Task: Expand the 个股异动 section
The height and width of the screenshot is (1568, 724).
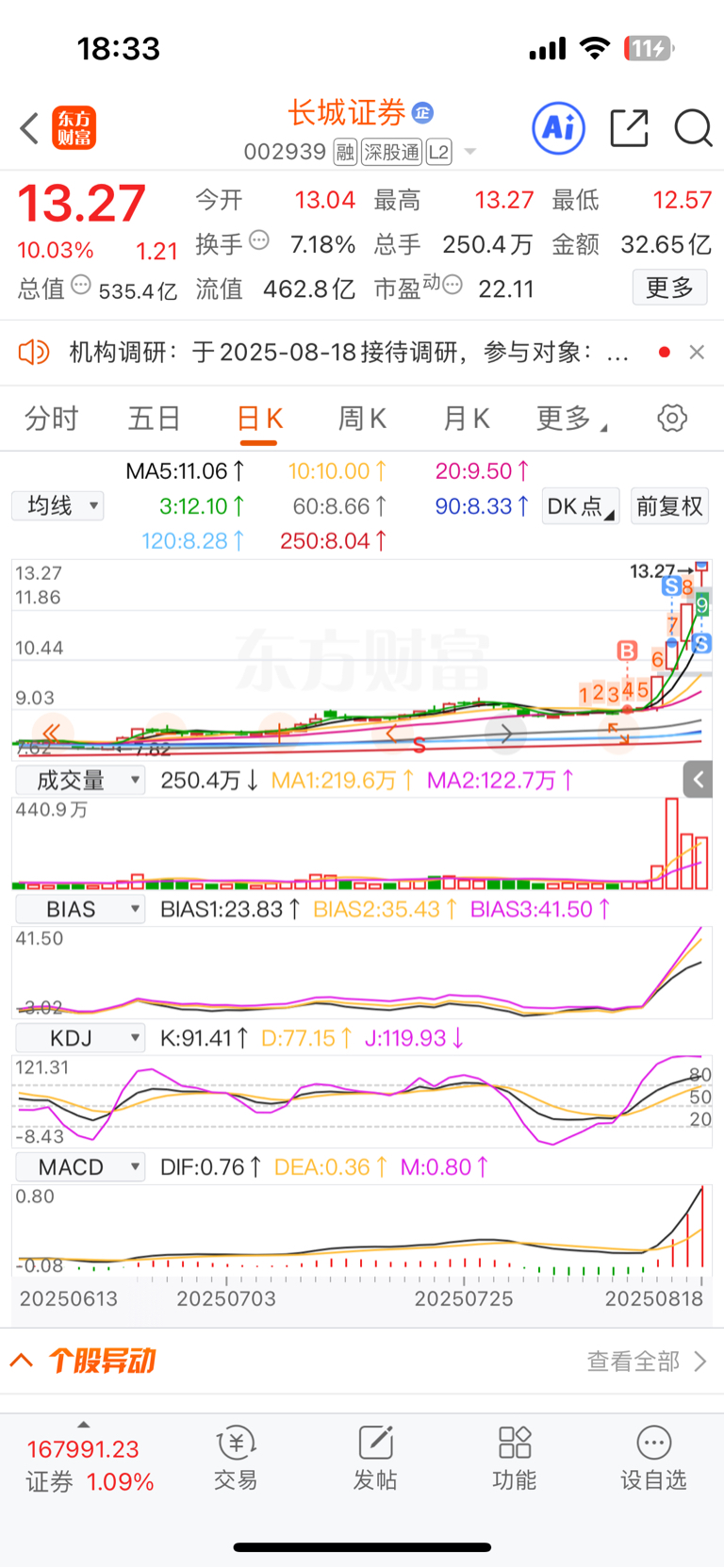Action: [83, 1361]
